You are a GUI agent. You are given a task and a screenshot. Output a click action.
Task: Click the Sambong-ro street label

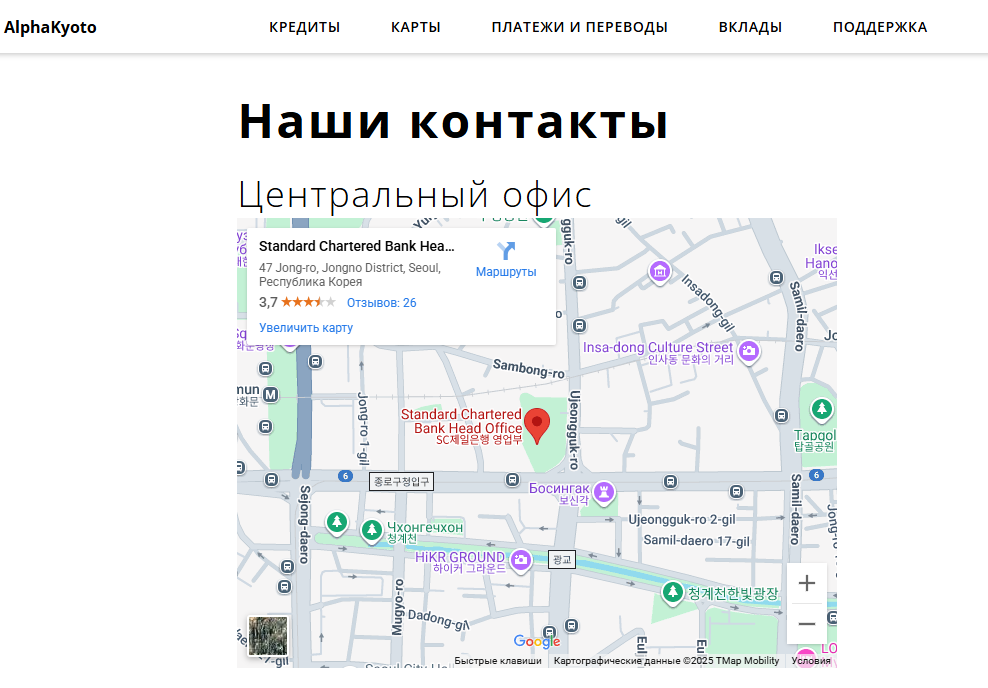click(529, 369)
